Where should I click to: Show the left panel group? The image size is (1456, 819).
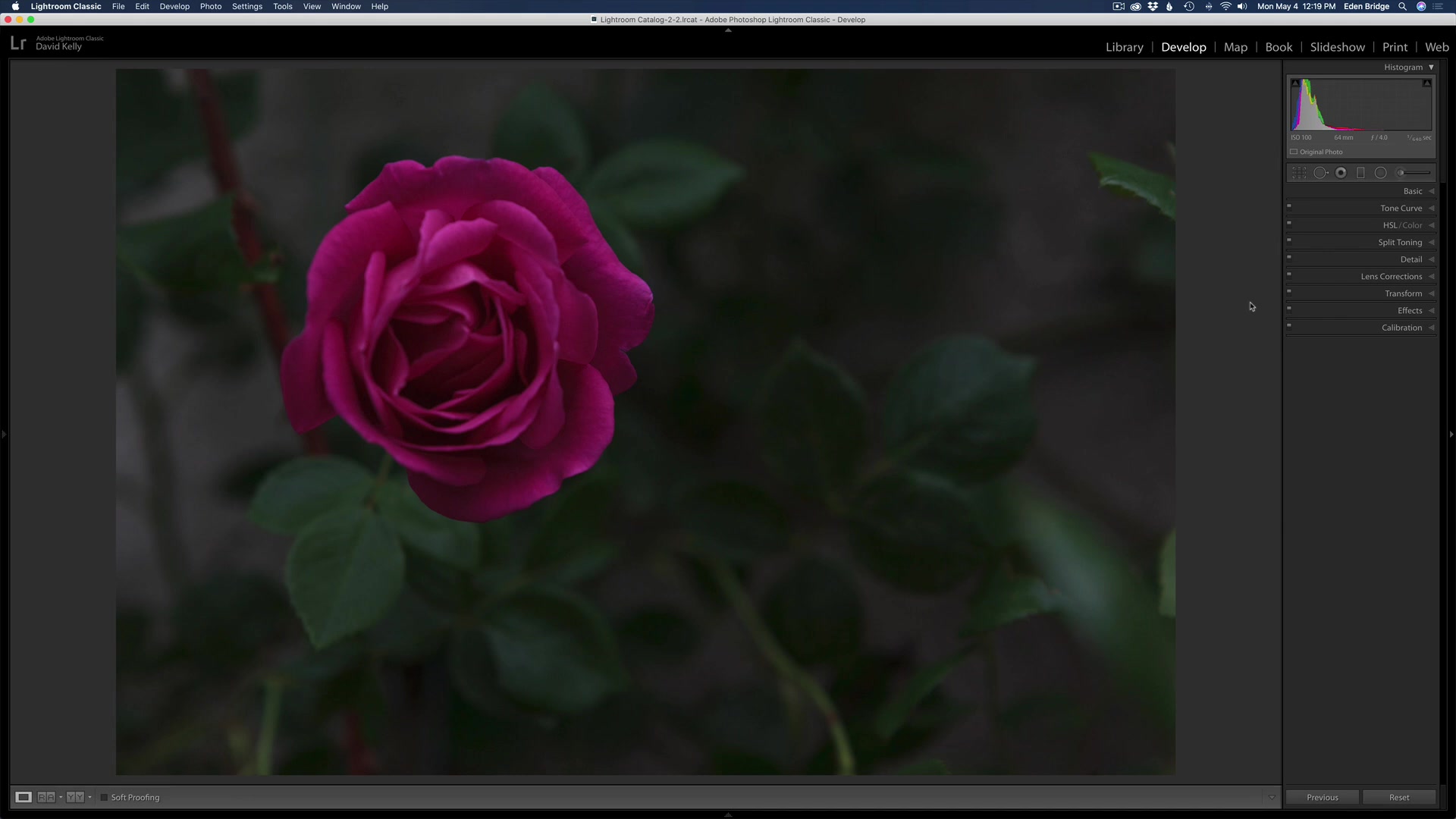tap(4, 435)
